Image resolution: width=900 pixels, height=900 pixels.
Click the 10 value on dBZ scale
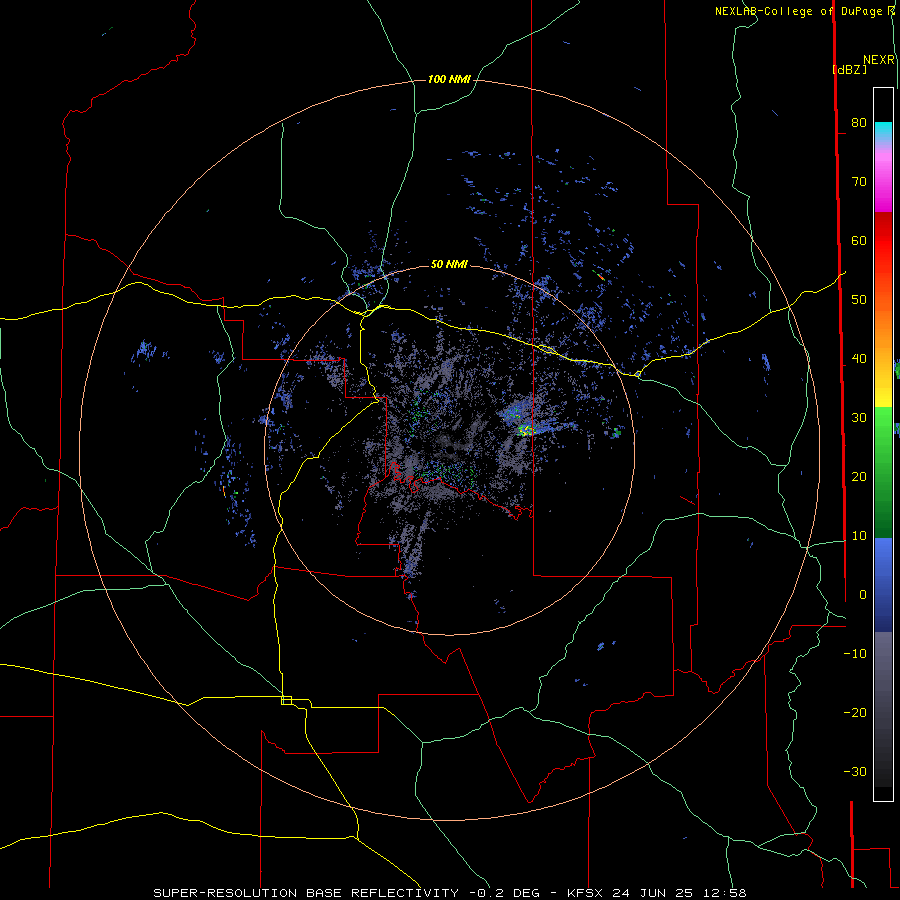(x=859, y=536)
